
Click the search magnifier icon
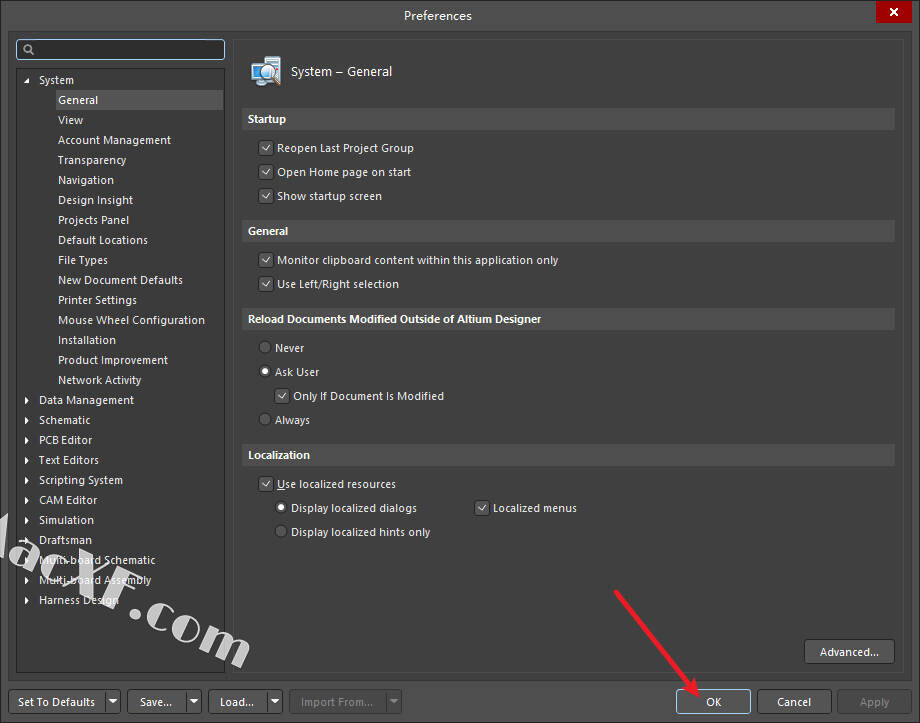[x=28, y=50]
